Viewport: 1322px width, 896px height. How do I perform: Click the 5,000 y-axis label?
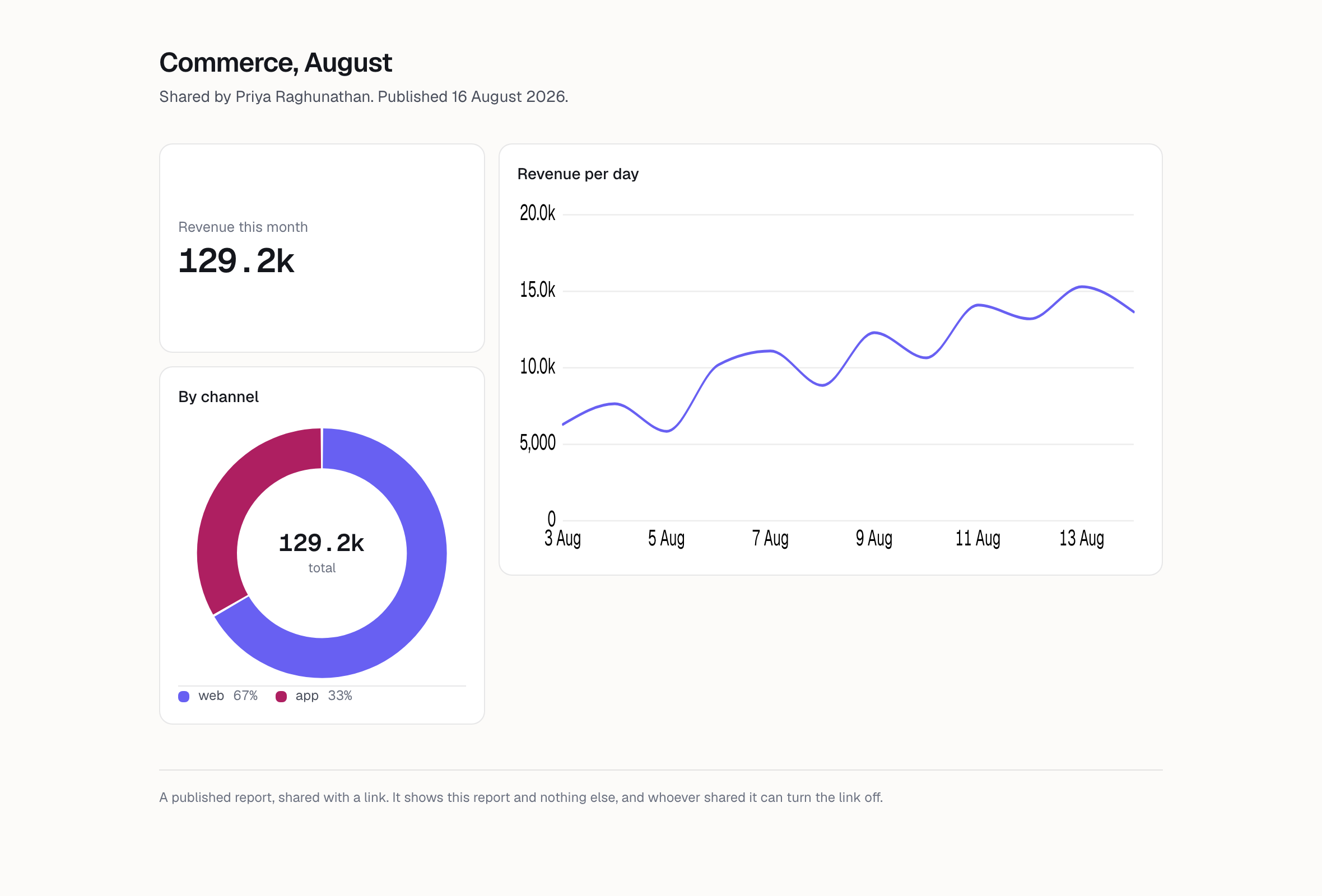[x=537, y=443]
